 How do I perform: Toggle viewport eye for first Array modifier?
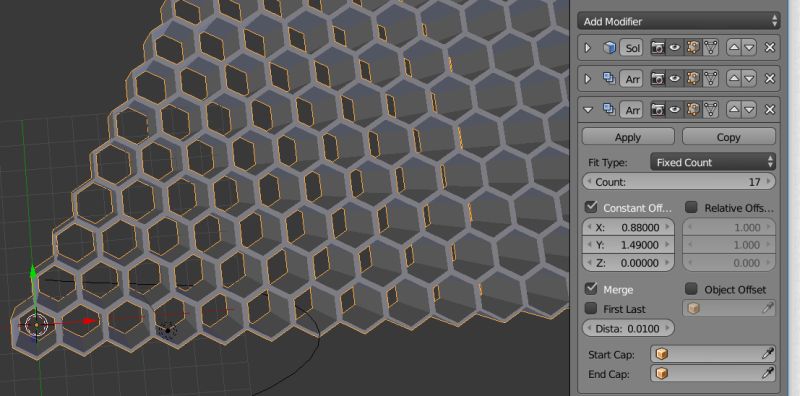click(675, 79)
